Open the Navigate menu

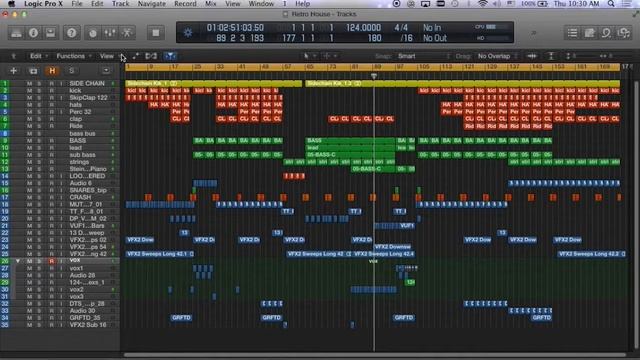[x=151, y=4]
